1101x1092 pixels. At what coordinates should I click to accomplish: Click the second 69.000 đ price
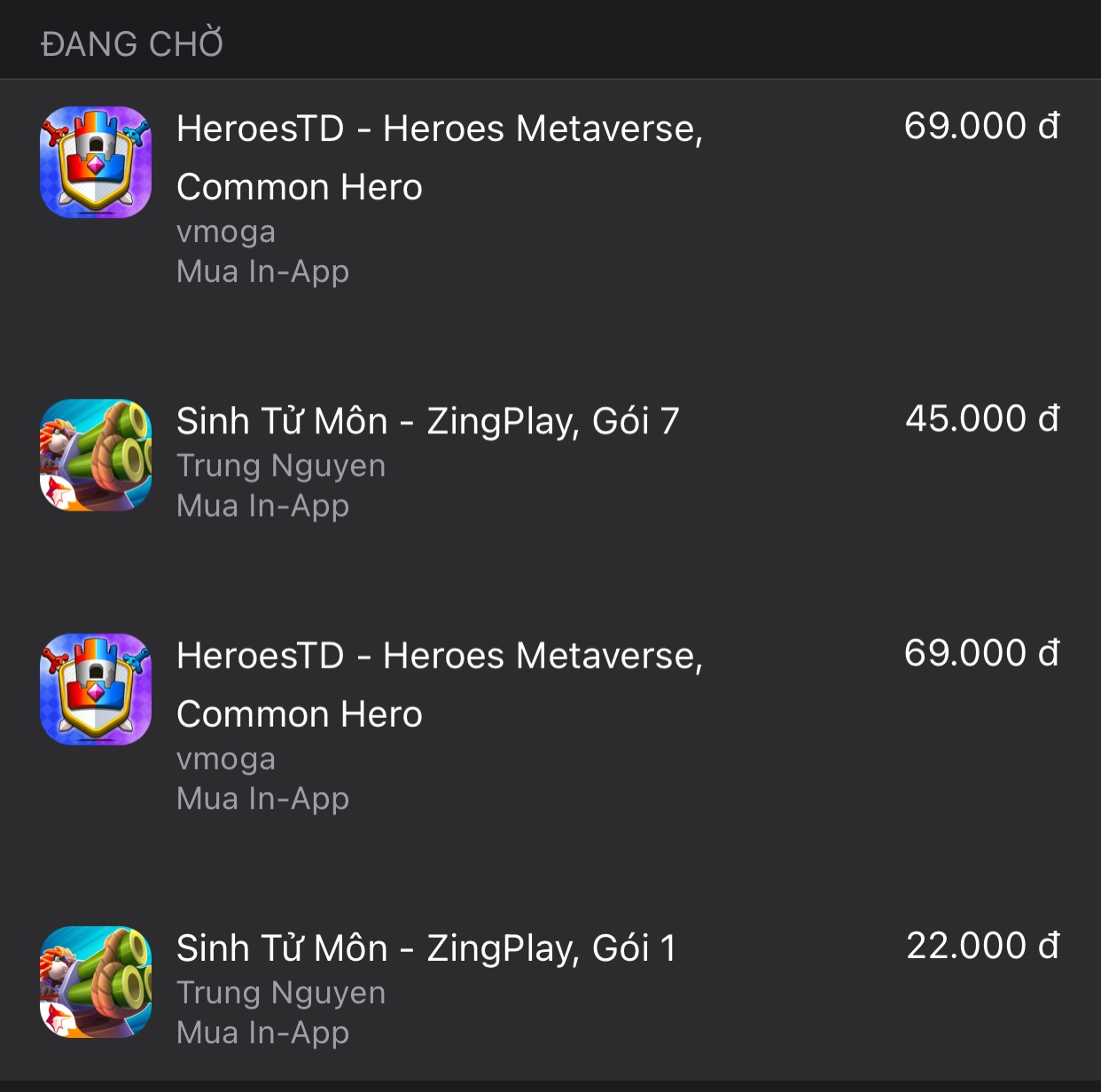981,653
